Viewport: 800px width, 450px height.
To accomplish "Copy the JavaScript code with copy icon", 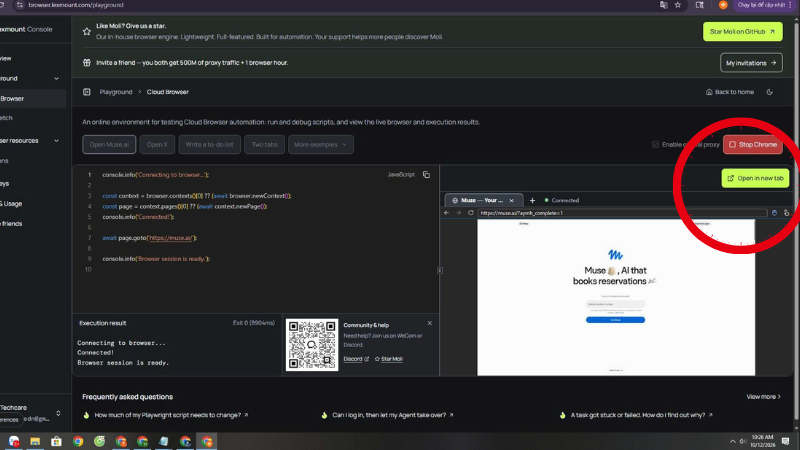I will point(426,174).
